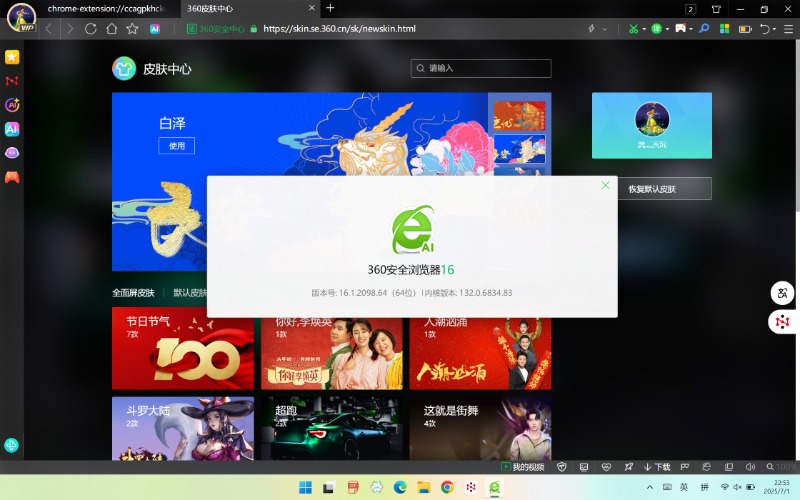The width and height of the screenshot is (800, 500).
Task: Open the purple circular AI sidebar icon
Action: [12, 105]
